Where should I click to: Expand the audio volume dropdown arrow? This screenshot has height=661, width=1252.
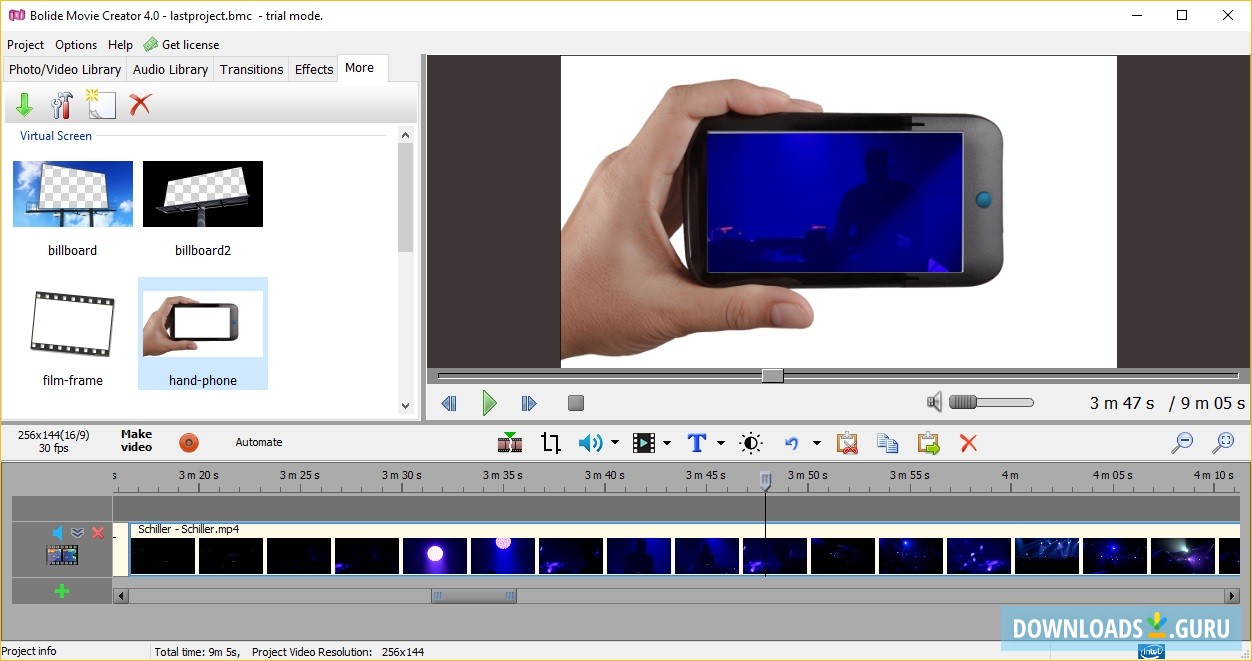coord(614,443)
